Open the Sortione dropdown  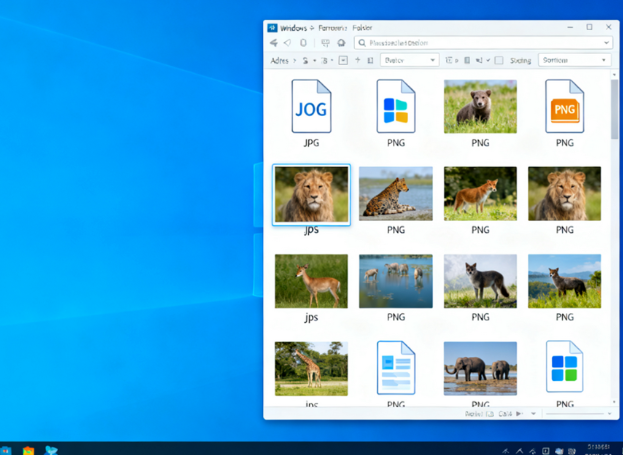(574, 60)
